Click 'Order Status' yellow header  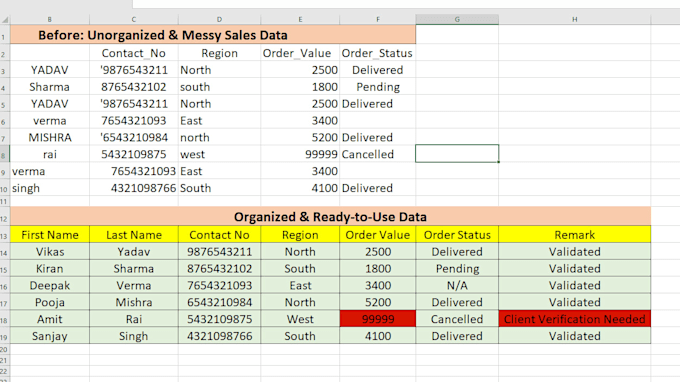457,235
